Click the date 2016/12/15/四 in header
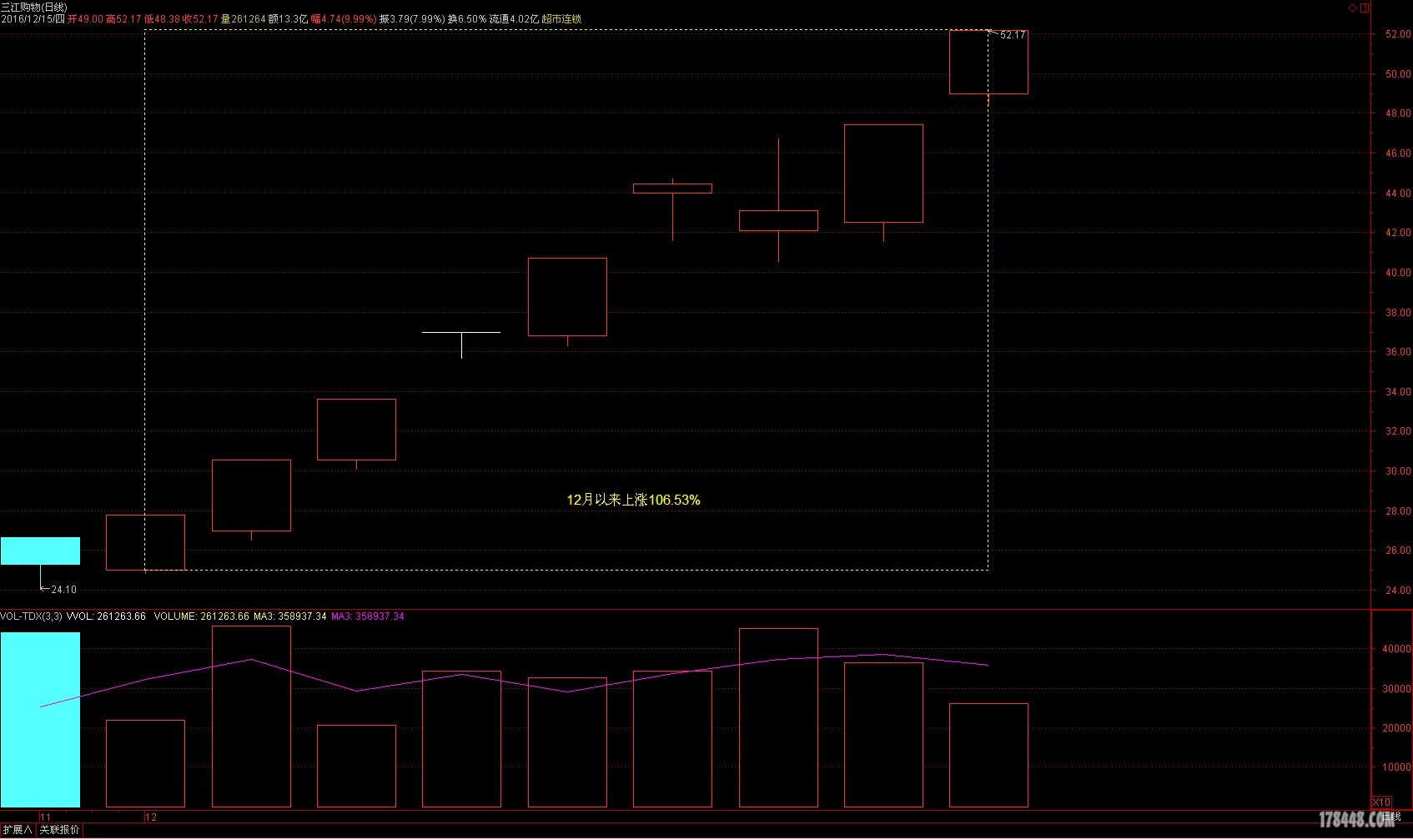 [x=33, y=18]
